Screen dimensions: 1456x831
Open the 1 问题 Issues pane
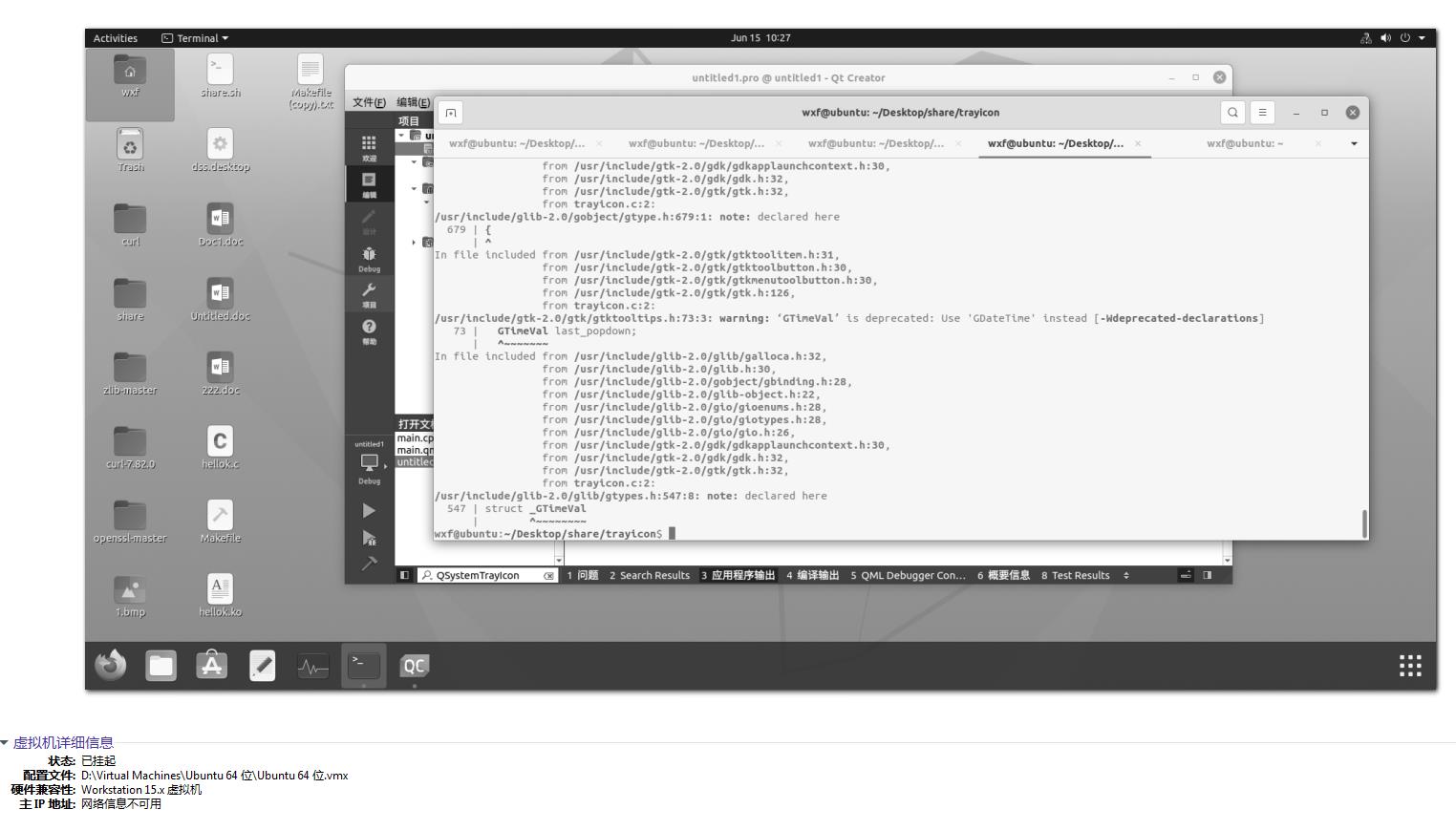pos(583,575)
